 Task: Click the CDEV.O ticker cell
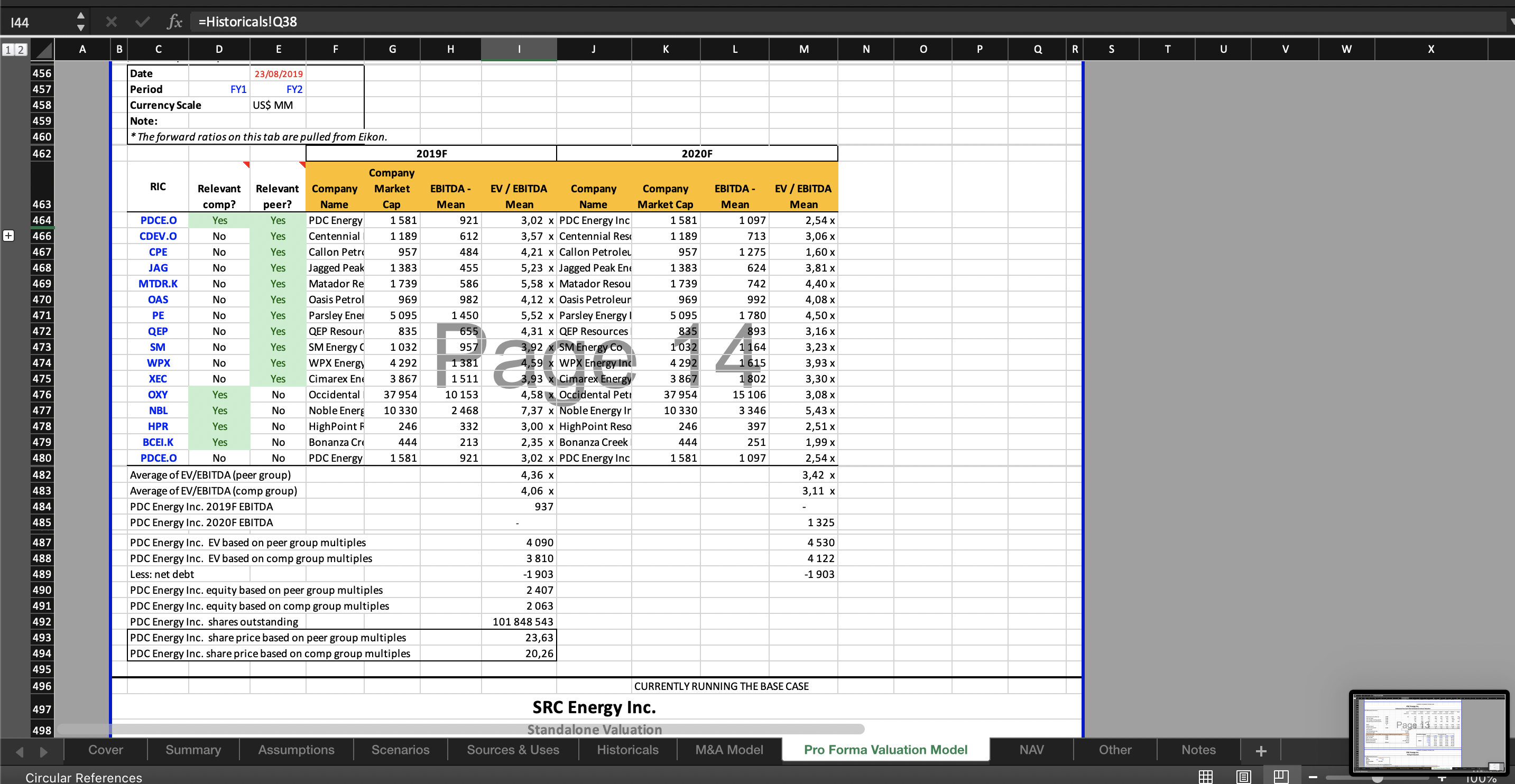tap(158, 236)
